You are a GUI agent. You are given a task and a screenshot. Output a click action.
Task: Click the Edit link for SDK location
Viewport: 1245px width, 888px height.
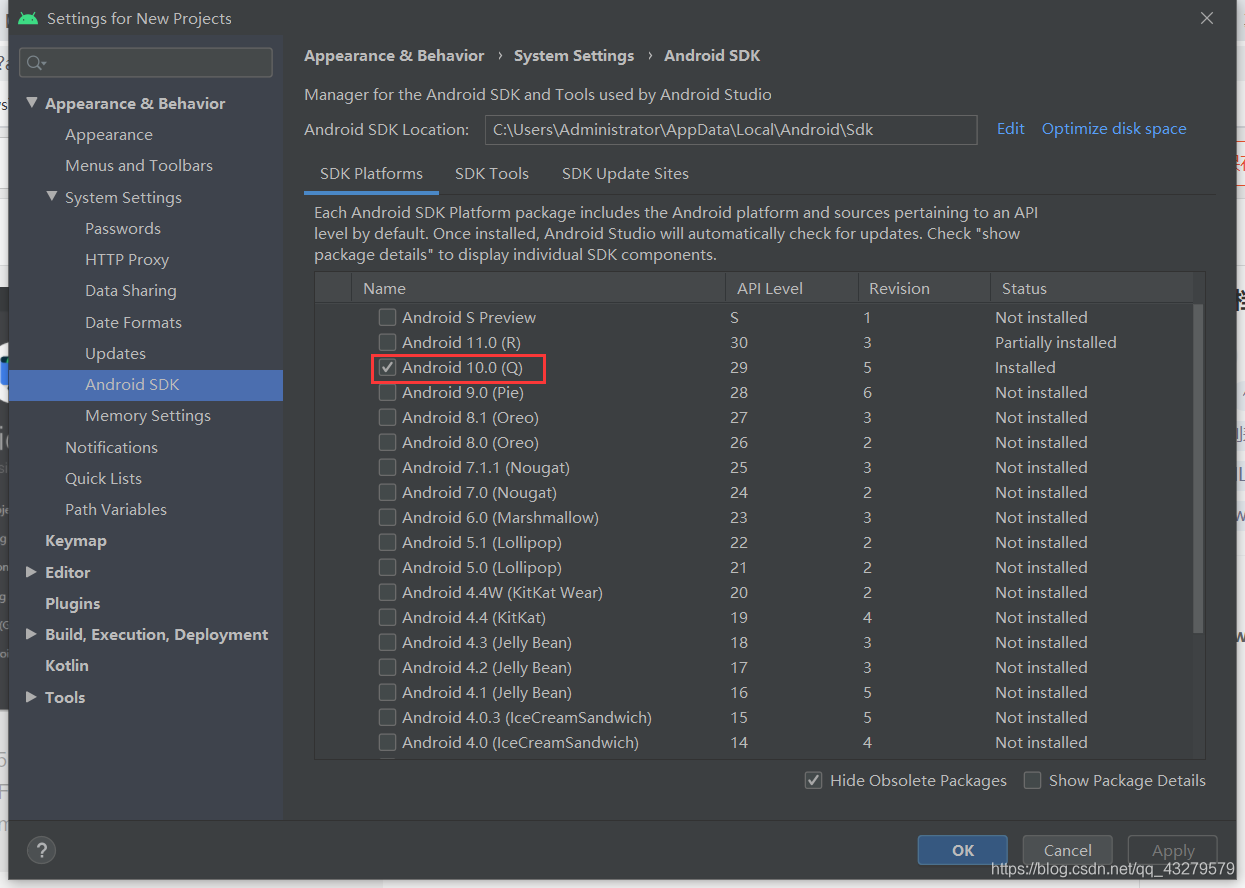(1010, 129)
